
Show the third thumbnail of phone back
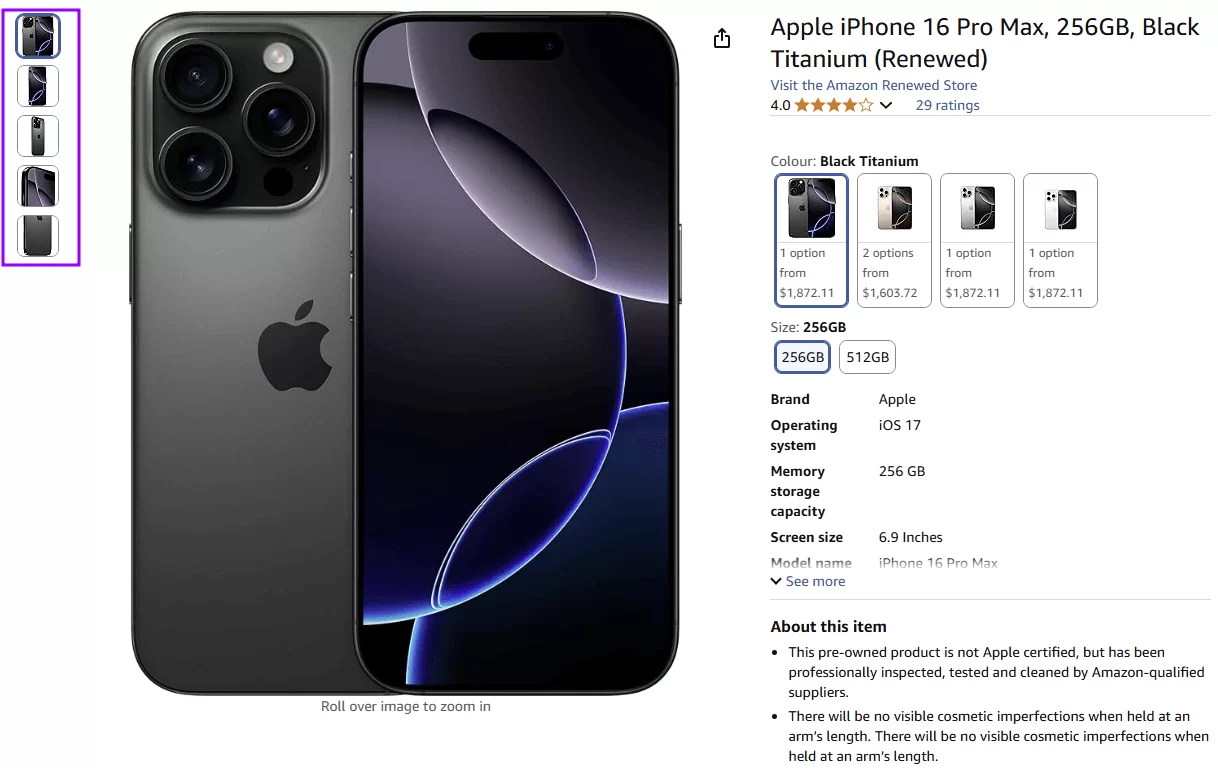[x=38, y=136]
